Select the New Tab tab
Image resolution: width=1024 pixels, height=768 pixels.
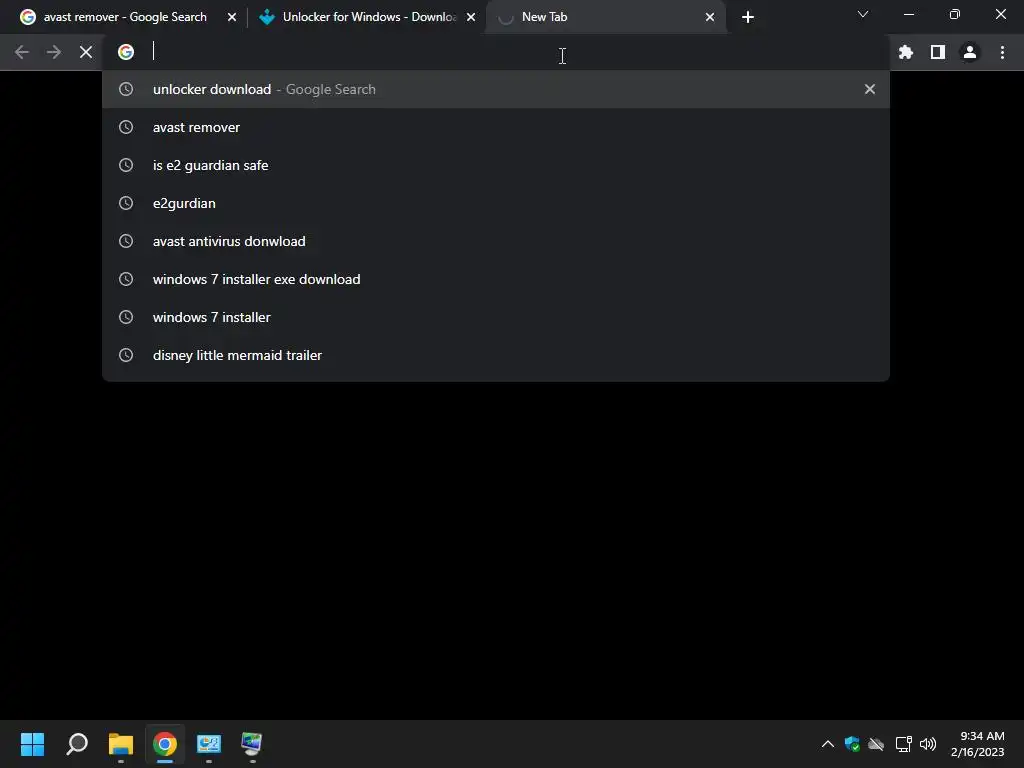pos(605,17)
